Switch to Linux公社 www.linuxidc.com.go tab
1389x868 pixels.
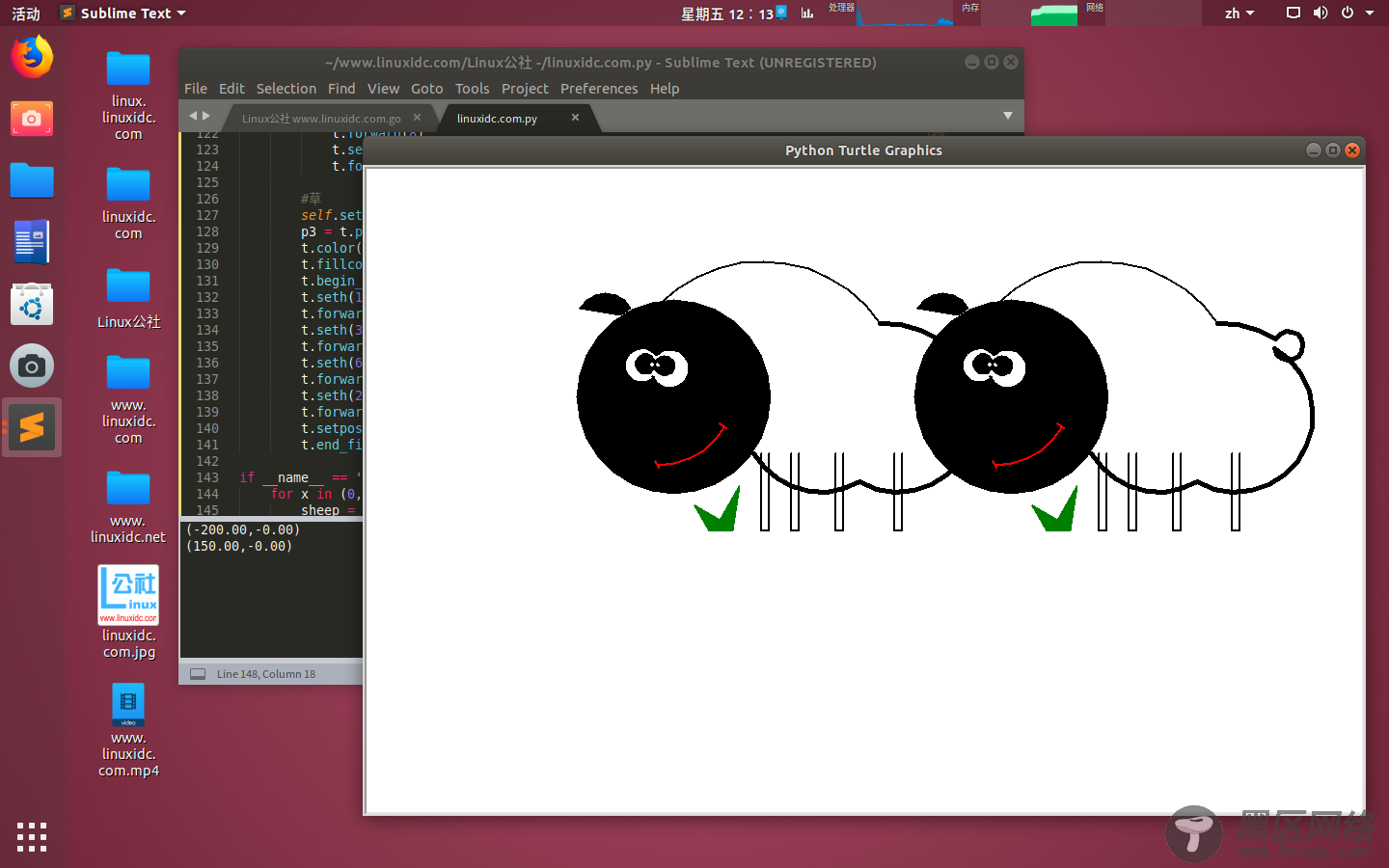pos(321,119)
